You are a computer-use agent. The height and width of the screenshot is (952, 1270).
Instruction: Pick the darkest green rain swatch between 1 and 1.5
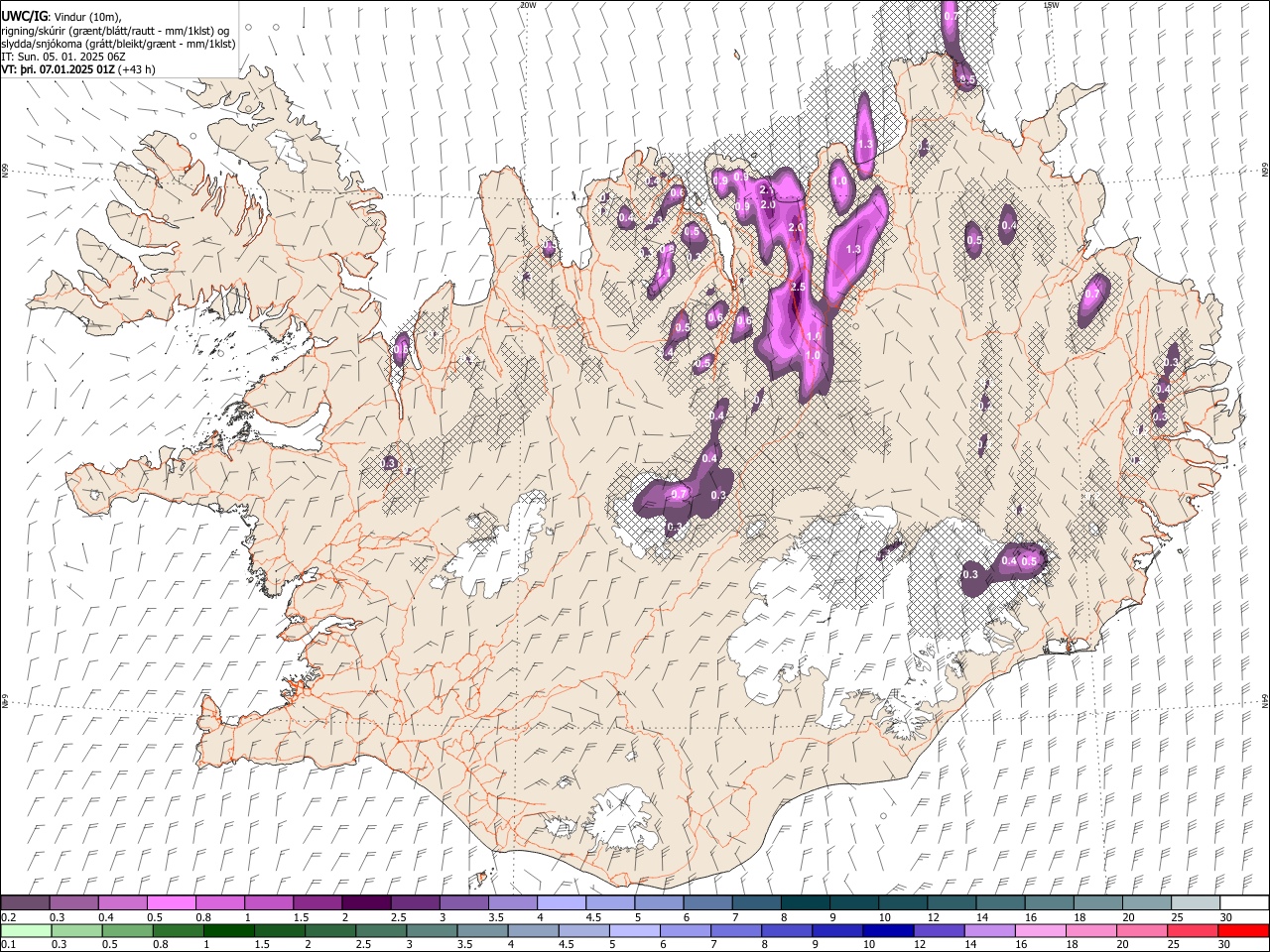coord(229,930)
